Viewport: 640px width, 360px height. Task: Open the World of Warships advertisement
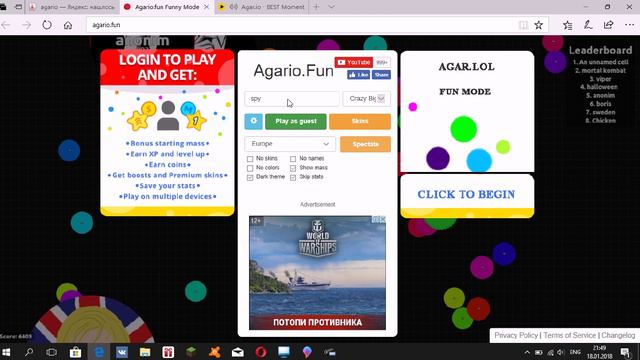point(317,273)
